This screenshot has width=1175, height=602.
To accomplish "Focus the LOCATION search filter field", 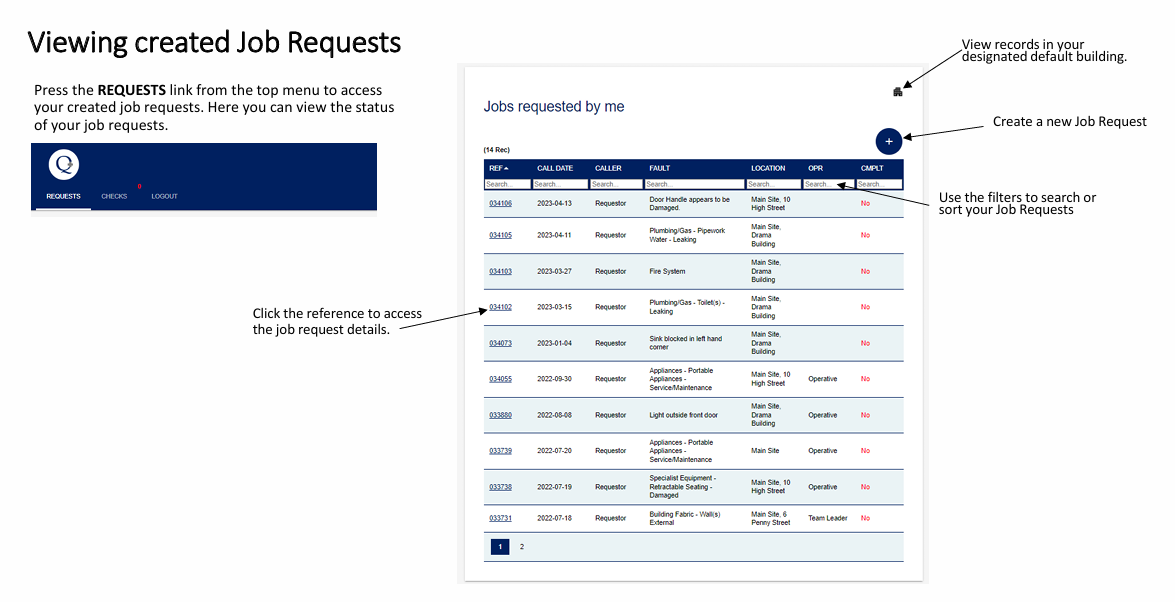I will click(774, 184).
